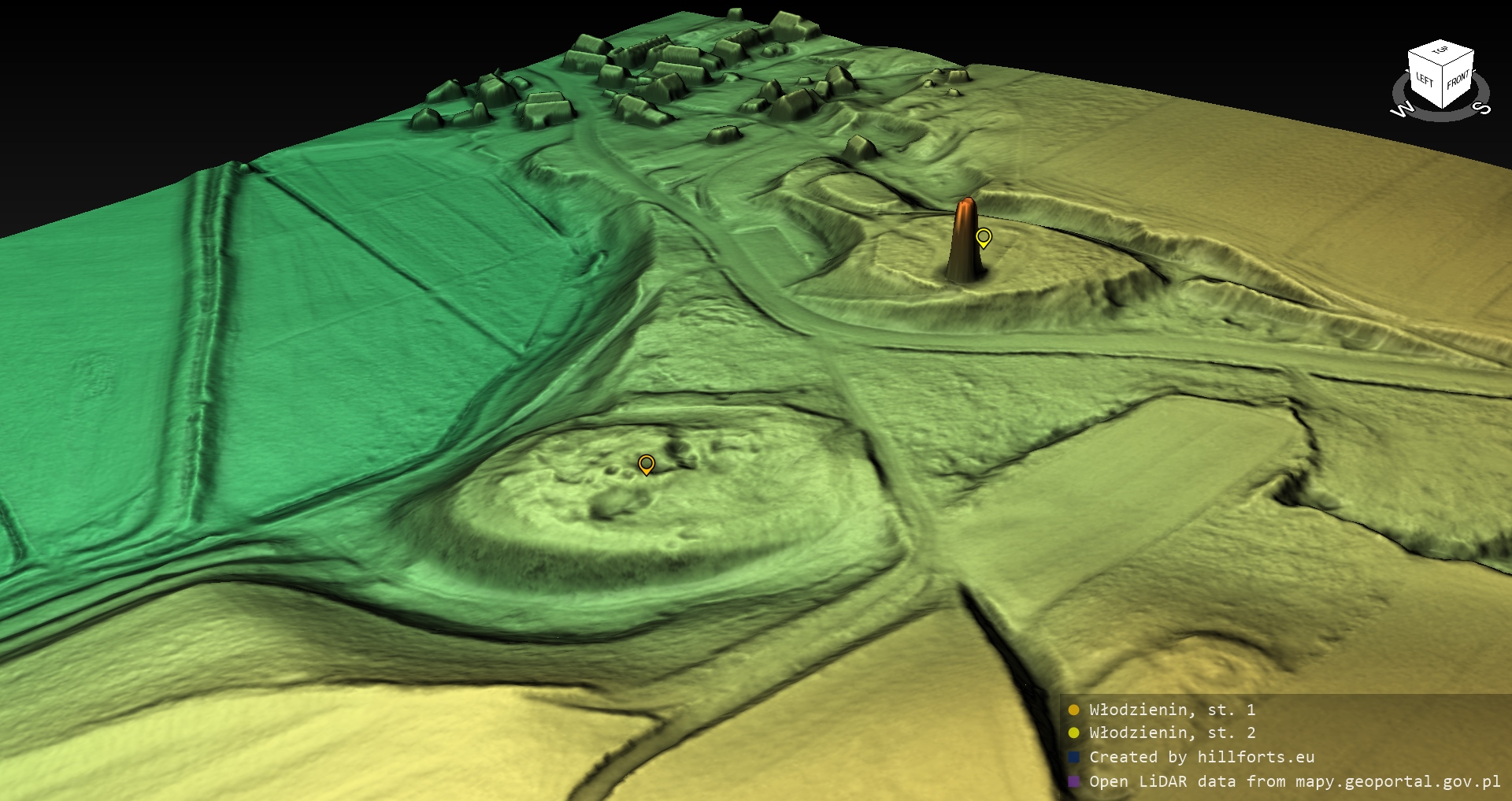Toggle the orange legend dot for st. 1
Viewport: 1512px width, 801px height.
pos(1073,710)
